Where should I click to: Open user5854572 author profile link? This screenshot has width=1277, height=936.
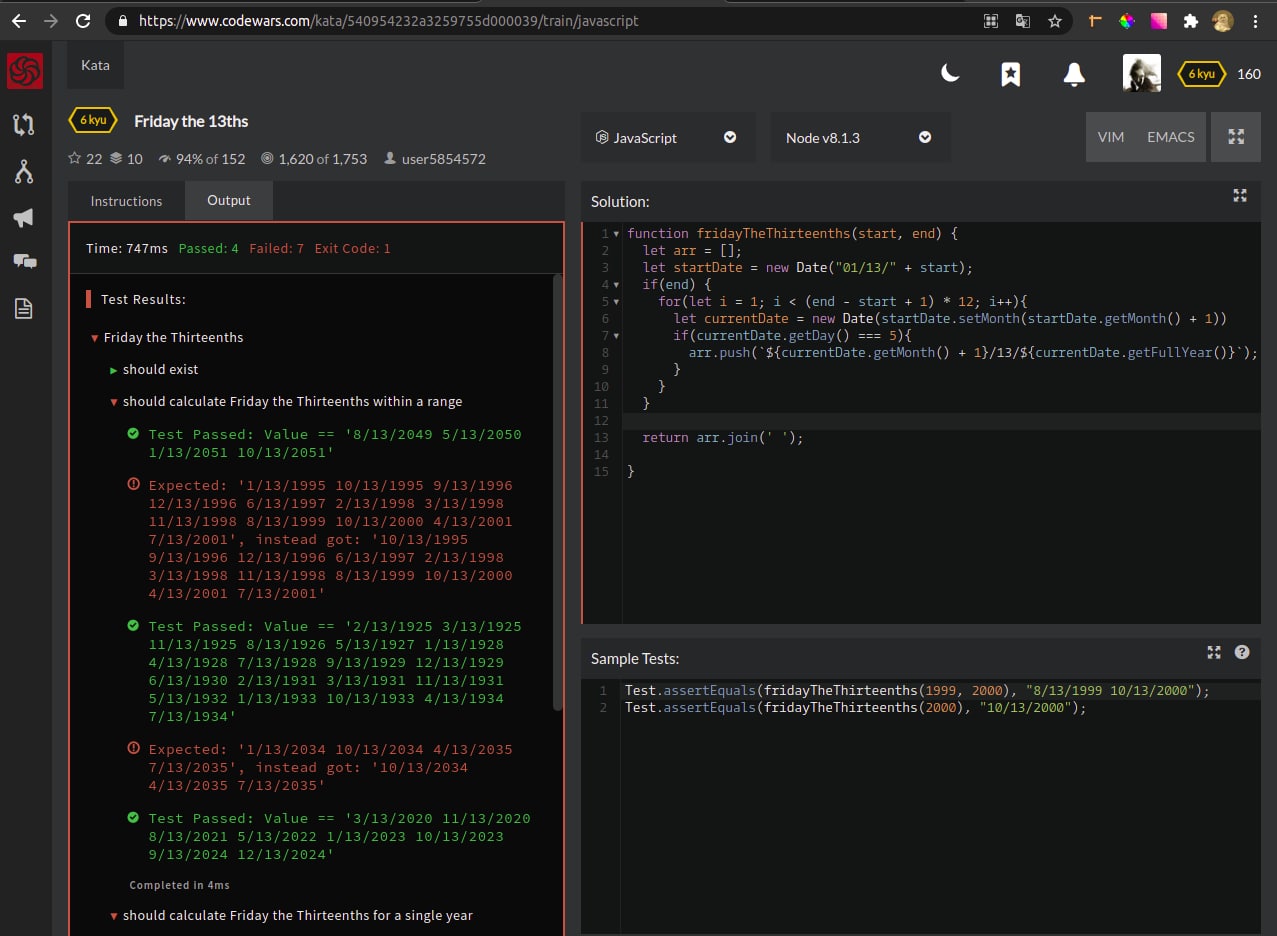click(x=443, y=159)
